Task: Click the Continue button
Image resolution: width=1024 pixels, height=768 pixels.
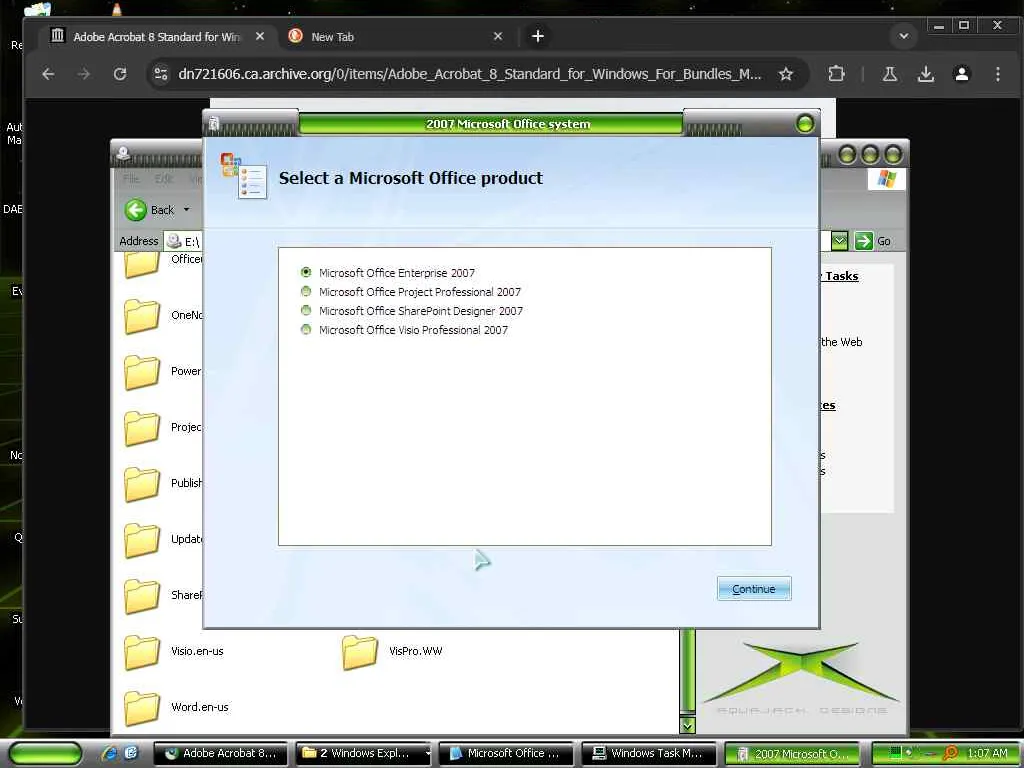Action: coord(754,588)
